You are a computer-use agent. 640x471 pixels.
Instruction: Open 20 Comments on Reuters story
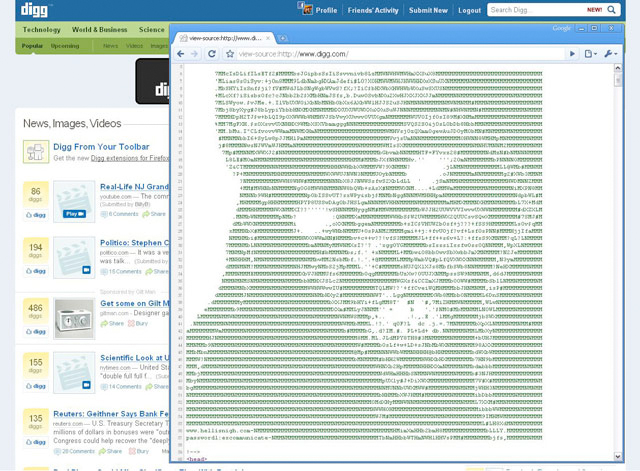point(74,451)
